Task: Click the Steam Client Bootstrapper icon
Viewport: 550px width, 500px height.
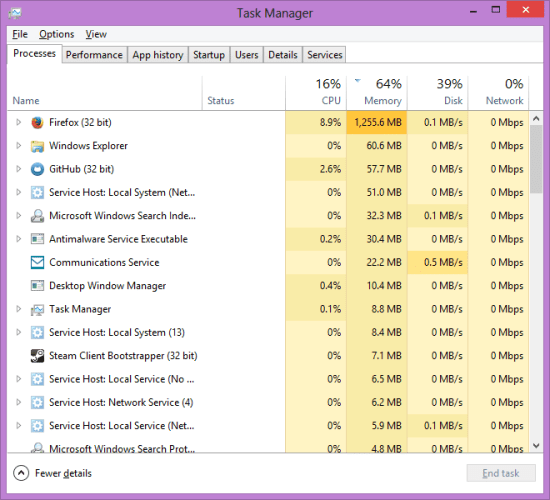Action: [x=37, y=356]
